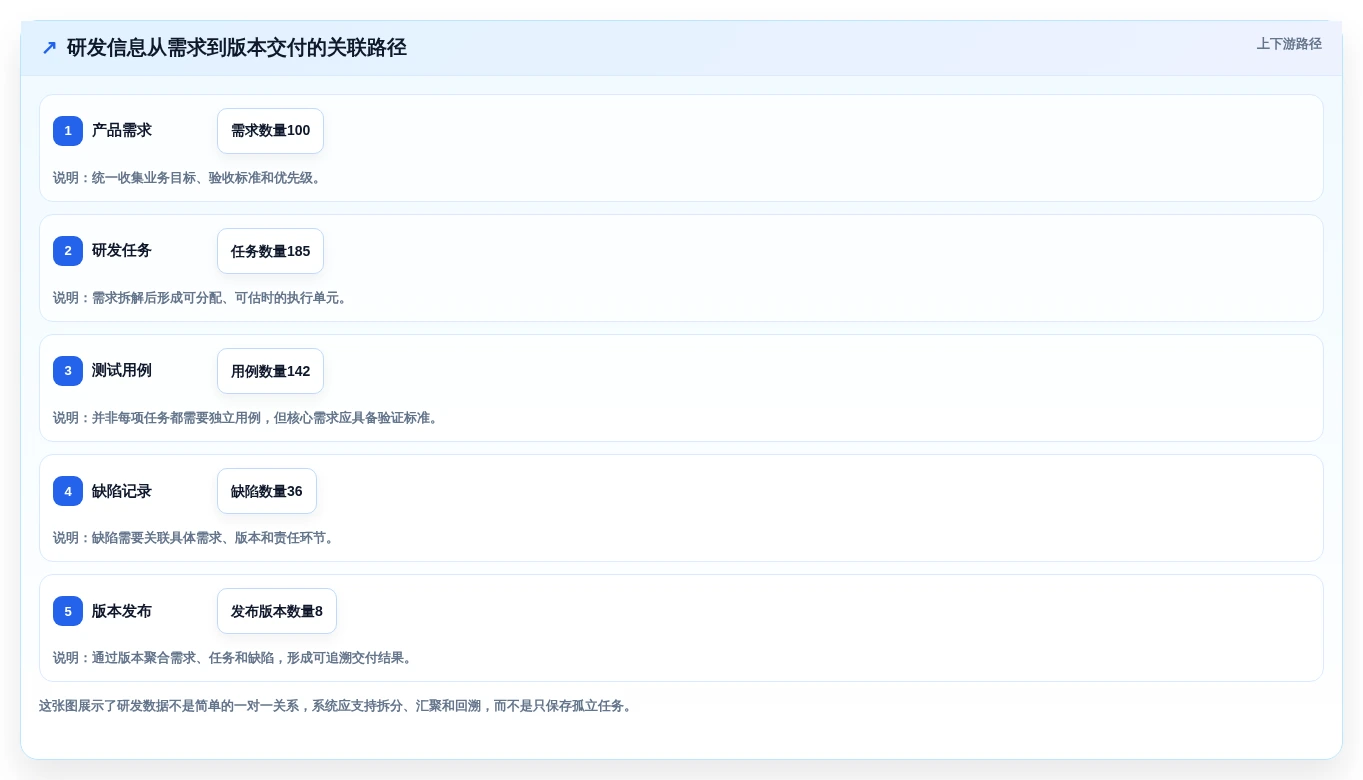Image resolution: width=1363 pixels, height=780 pixels.
Task: Click step number 1 badge
Action: (68, 131)
